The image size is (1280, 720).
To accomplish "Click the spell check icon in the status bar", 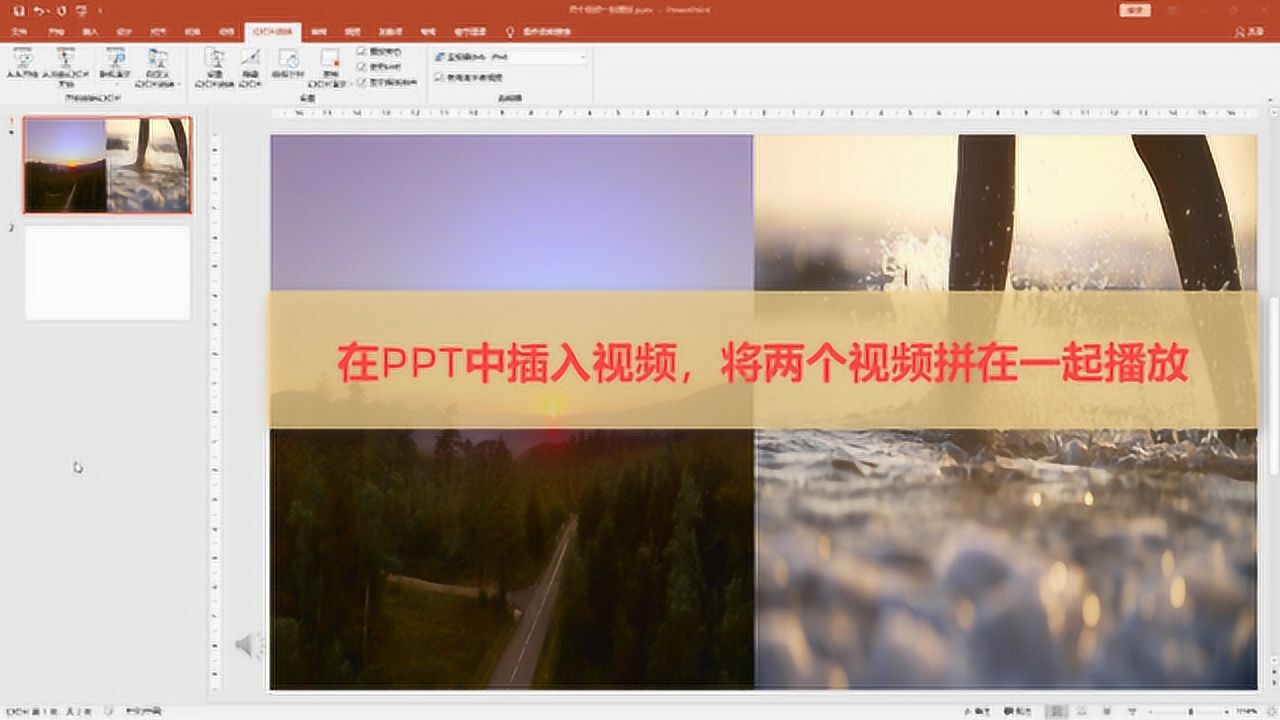I will click(x=109, y=711).
